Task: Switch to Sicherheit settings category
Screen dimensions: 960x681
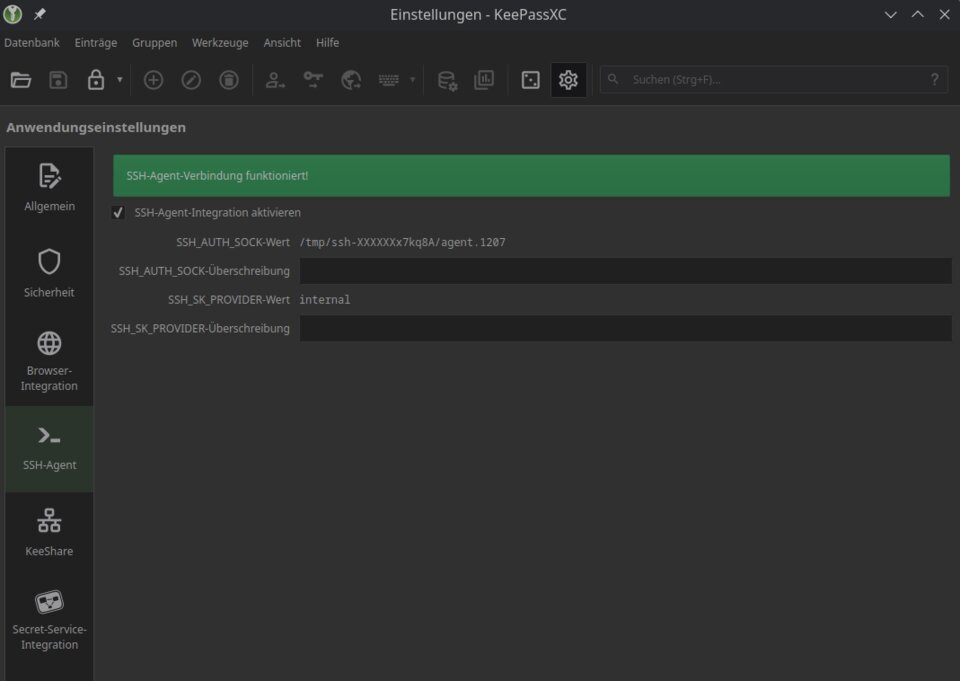Action: tap(49, 273)
